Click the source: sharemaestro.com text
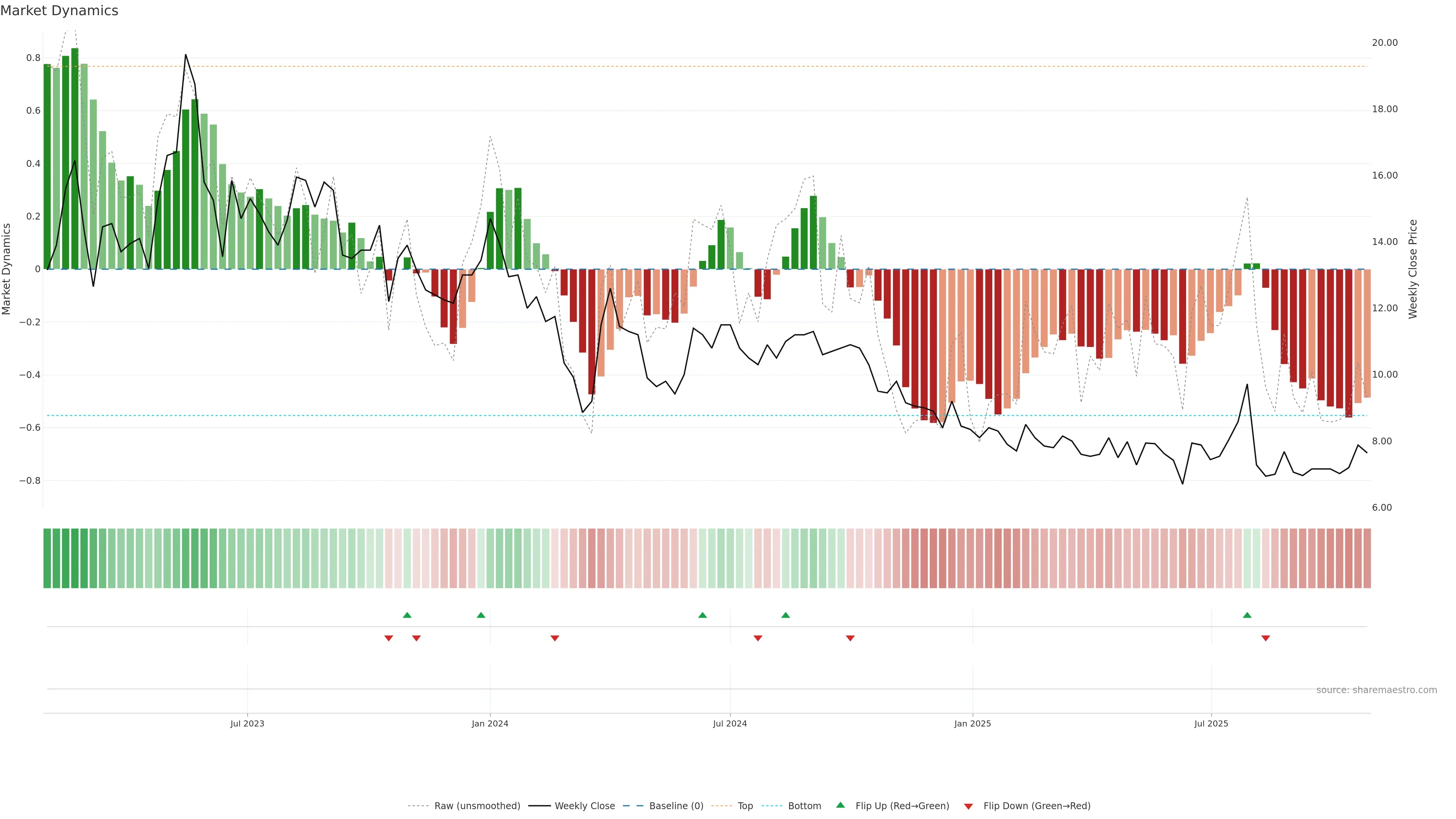Viewport: 1456px width, 819px height. point(1376,690)
